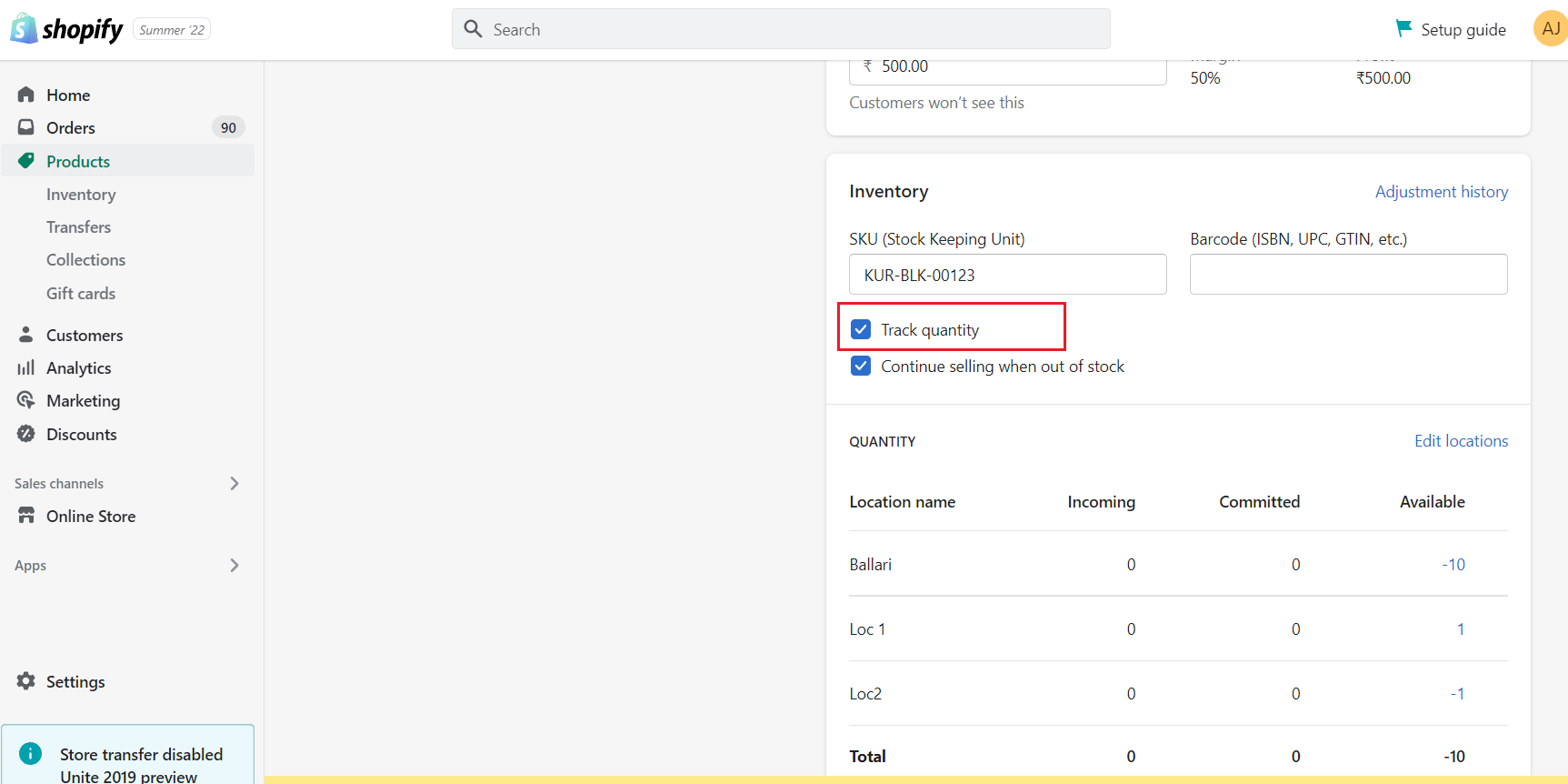The width and height of the screenshot is (1568, 784).
Task: Click the Marketing target icon
Action: (x=26, y=400)
